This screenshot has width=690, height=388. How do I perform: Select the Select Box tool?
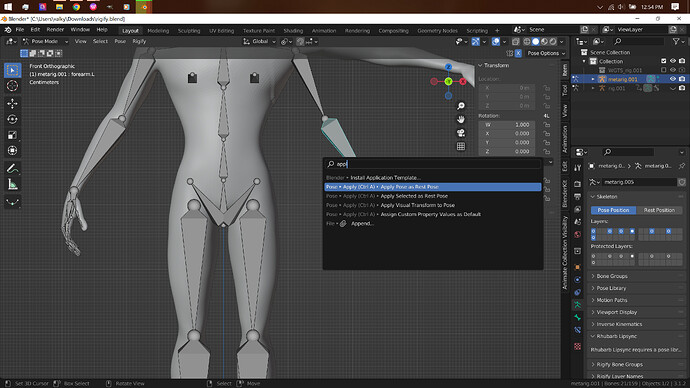(12, 70)
